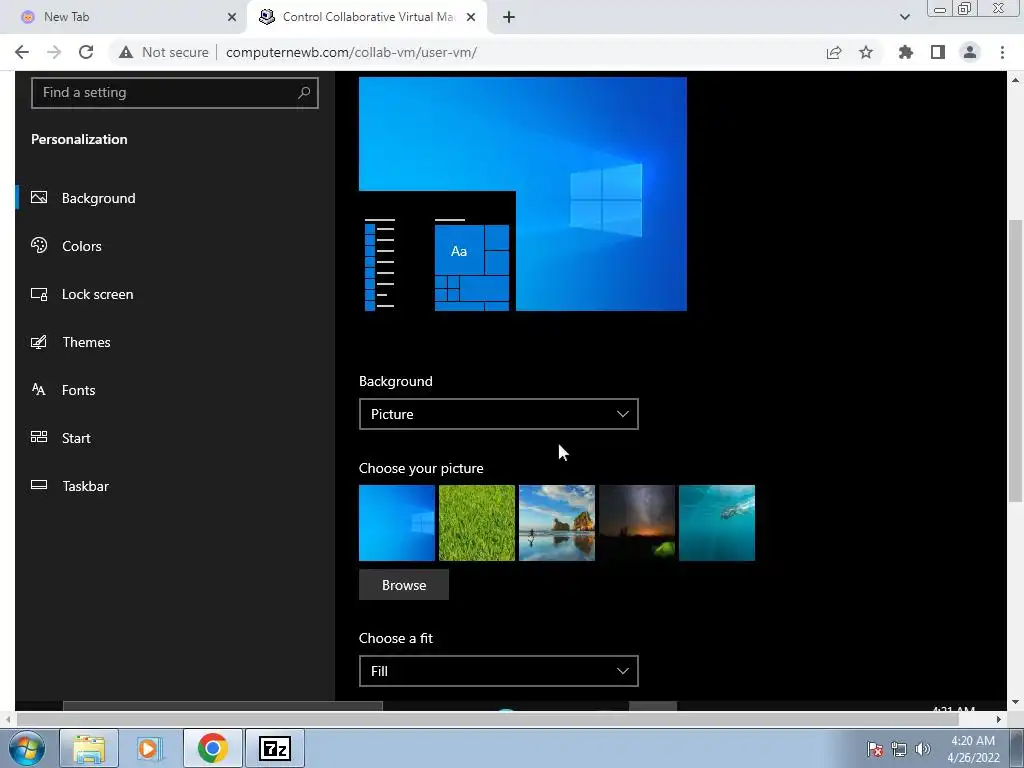This screenshot has width=1024, height=768.
Task: Click the Start tiles icon
Action: click(x=39, y=437)
